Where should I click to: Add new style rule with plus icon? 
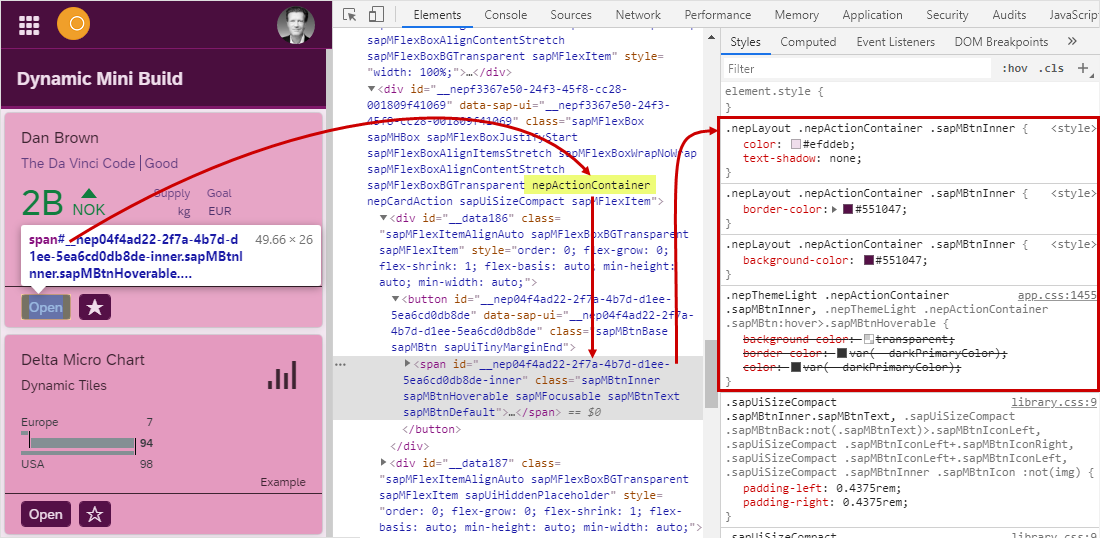pyautogui.click(x=1084, y=68)
